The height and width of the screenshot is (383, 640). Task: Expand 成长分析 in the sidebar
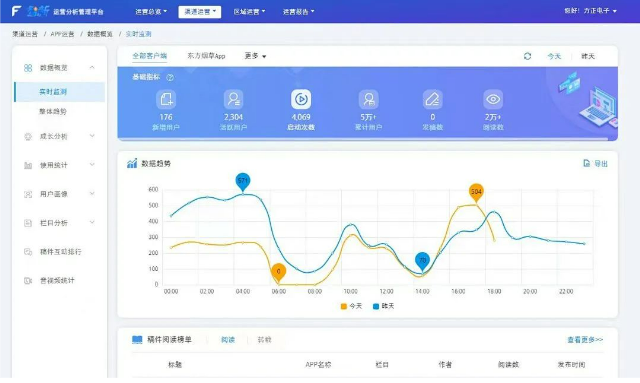(x=59, y=136)
